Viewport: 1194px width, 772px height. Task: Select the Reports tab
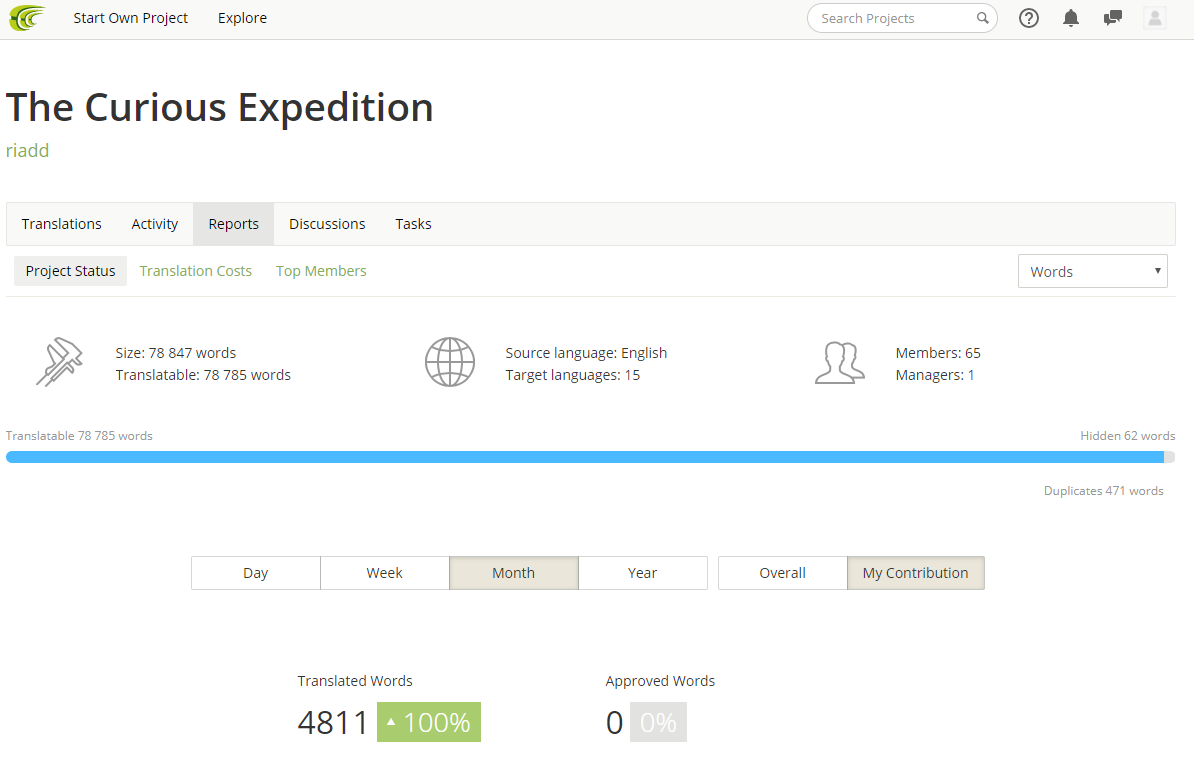(234, 224)
